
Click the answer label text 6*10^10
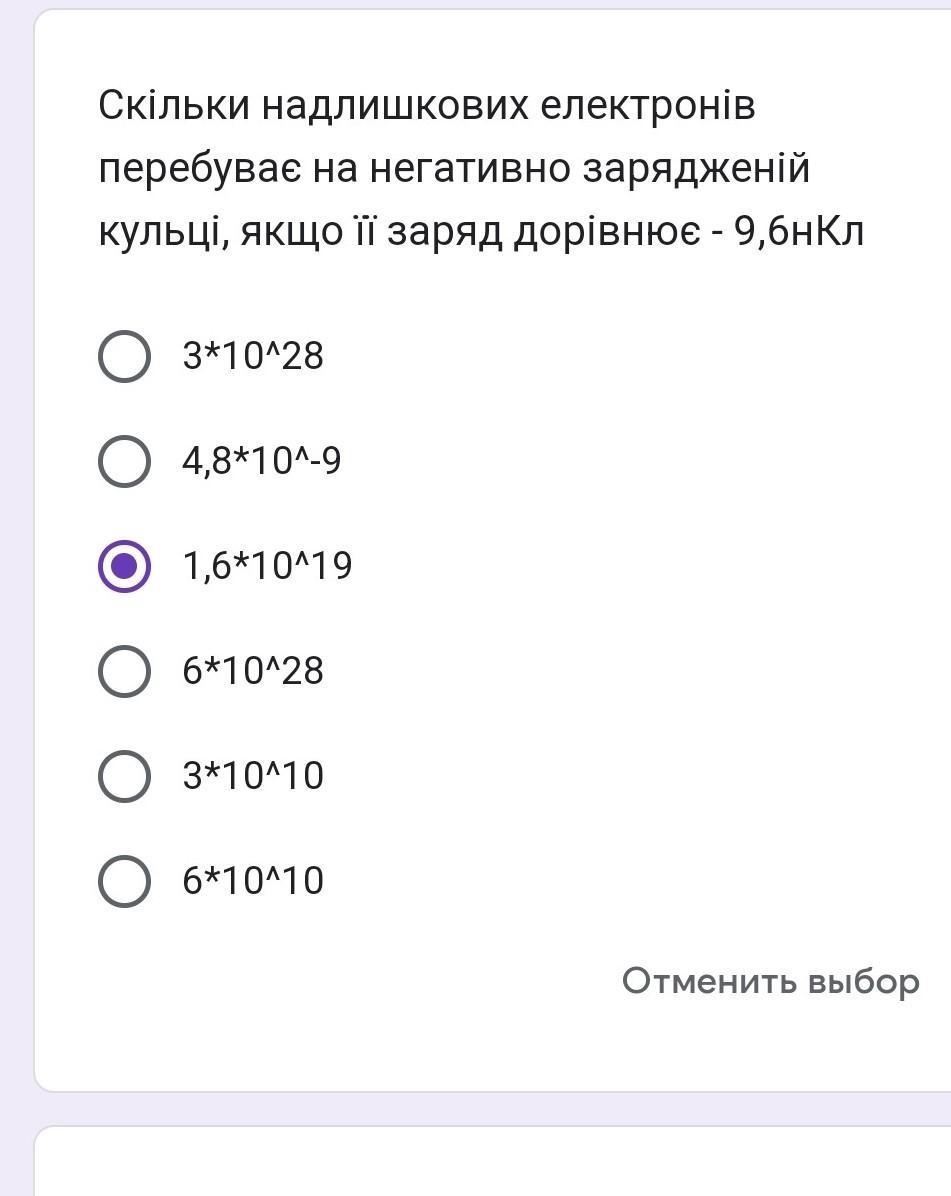[x=253, y=881]
